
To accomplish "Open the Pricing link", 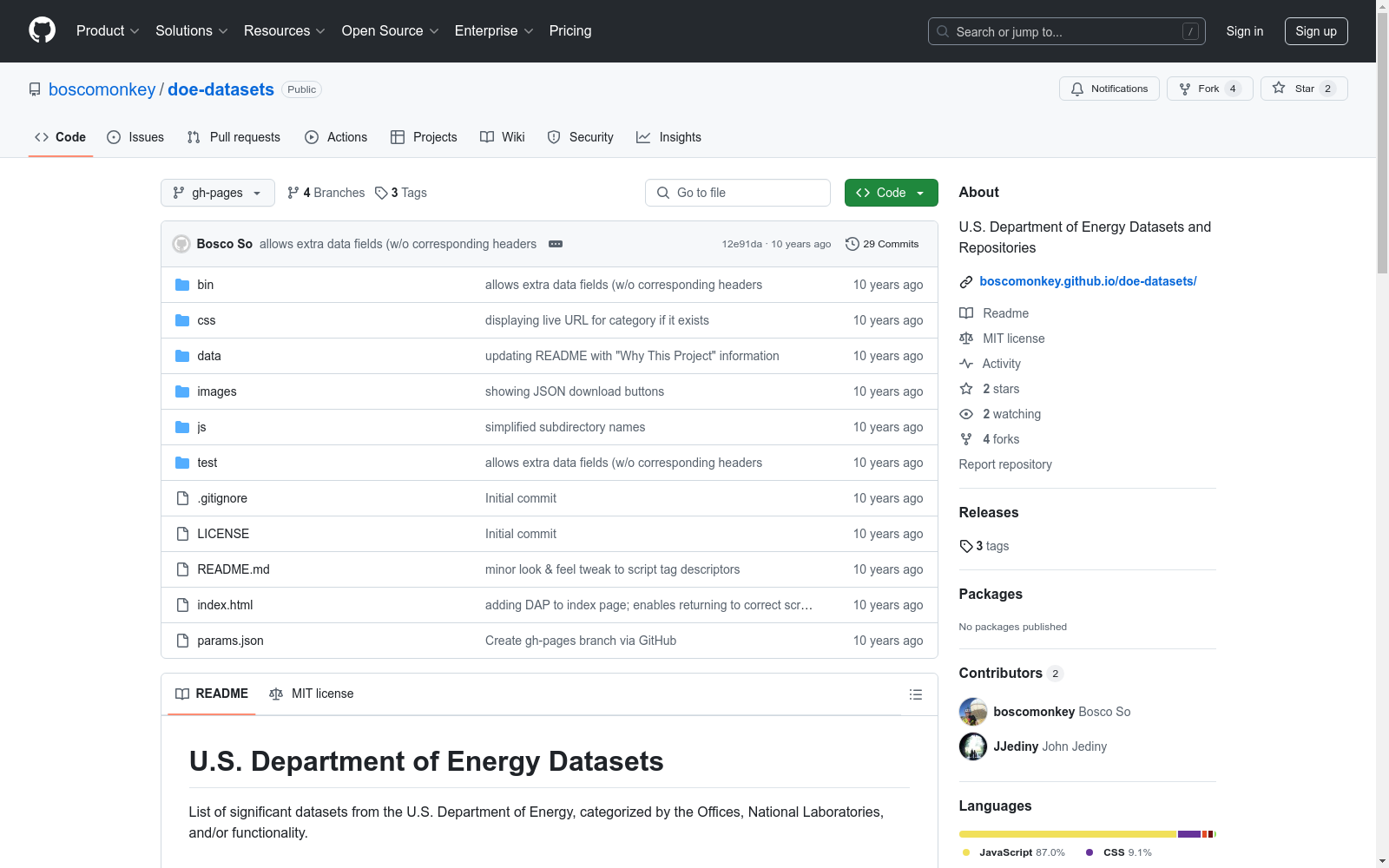I will pyautogui.click(x=570, y=31).
